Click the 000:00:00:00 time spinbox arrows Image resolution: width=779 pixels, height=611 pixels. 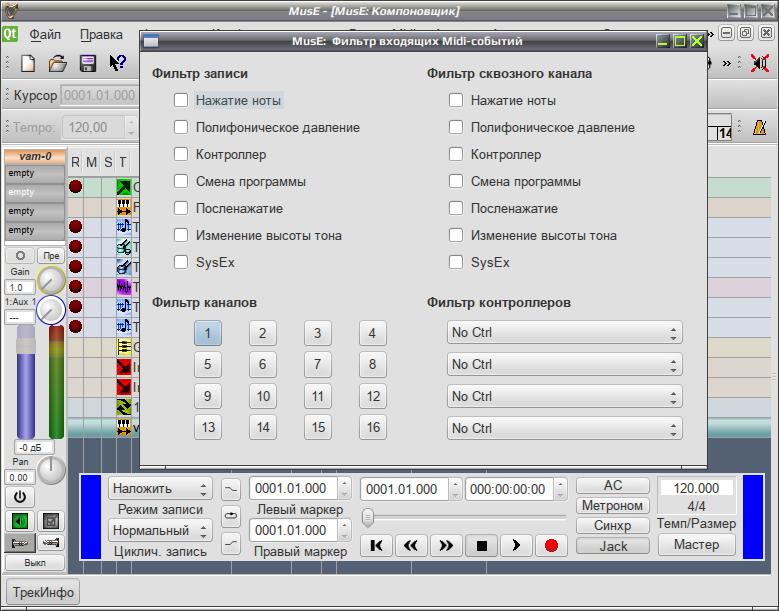pyautogui.click(x=560, y=489)
